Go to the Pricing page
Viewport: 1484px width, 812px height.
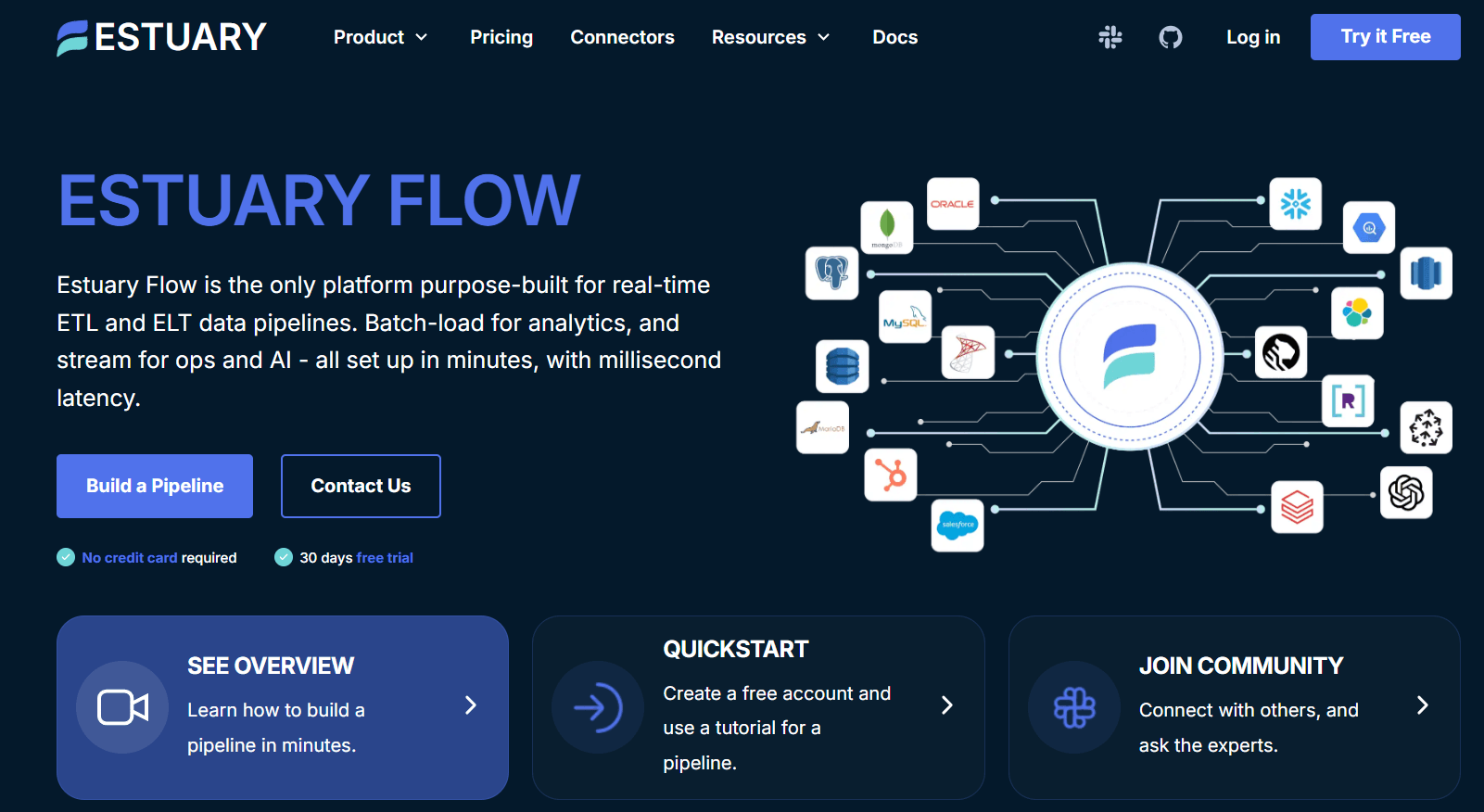tap(501, 37)
